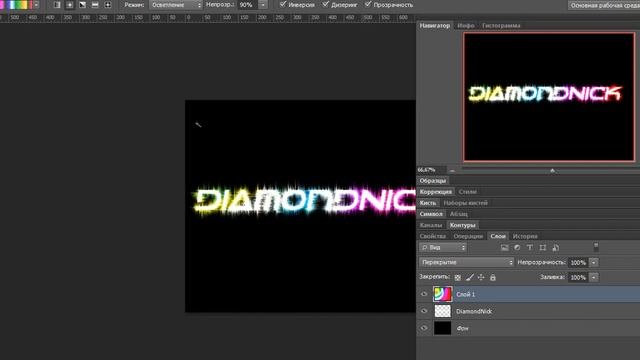This screenshot has height=360, width=640.
Task: Open the Образцы panel tab
Action: [433, 180]
